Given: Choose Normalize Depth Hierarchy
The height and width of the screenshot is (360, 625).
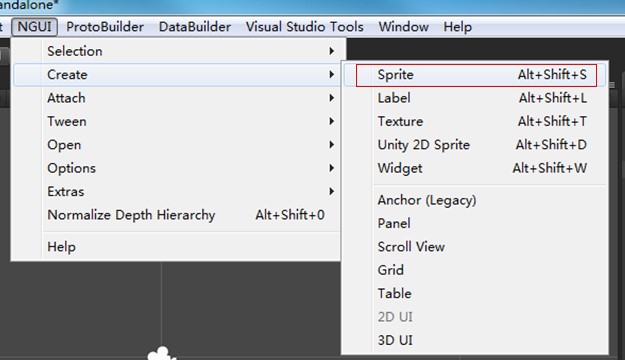Looking at the screenshot, I should click(176, 215).
